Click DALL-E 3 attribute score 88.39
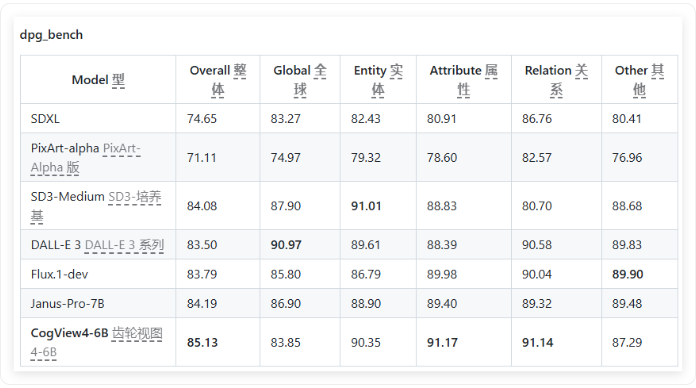The image size is (696, 388). [442, 245]
